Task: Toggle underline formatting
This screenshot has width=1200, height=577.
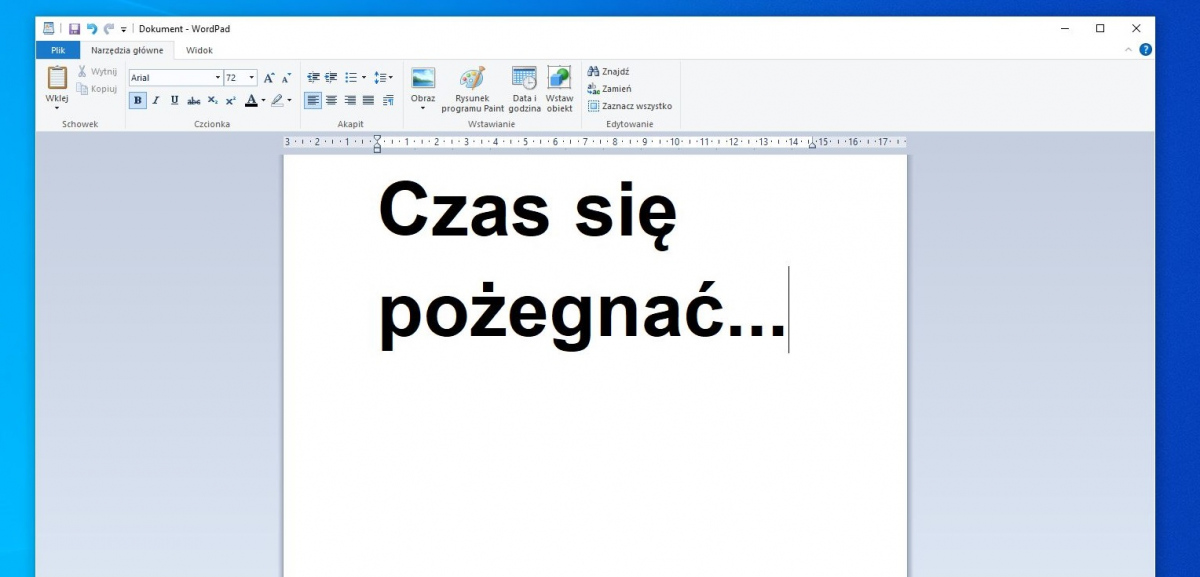Action: (x=174, y=100)
